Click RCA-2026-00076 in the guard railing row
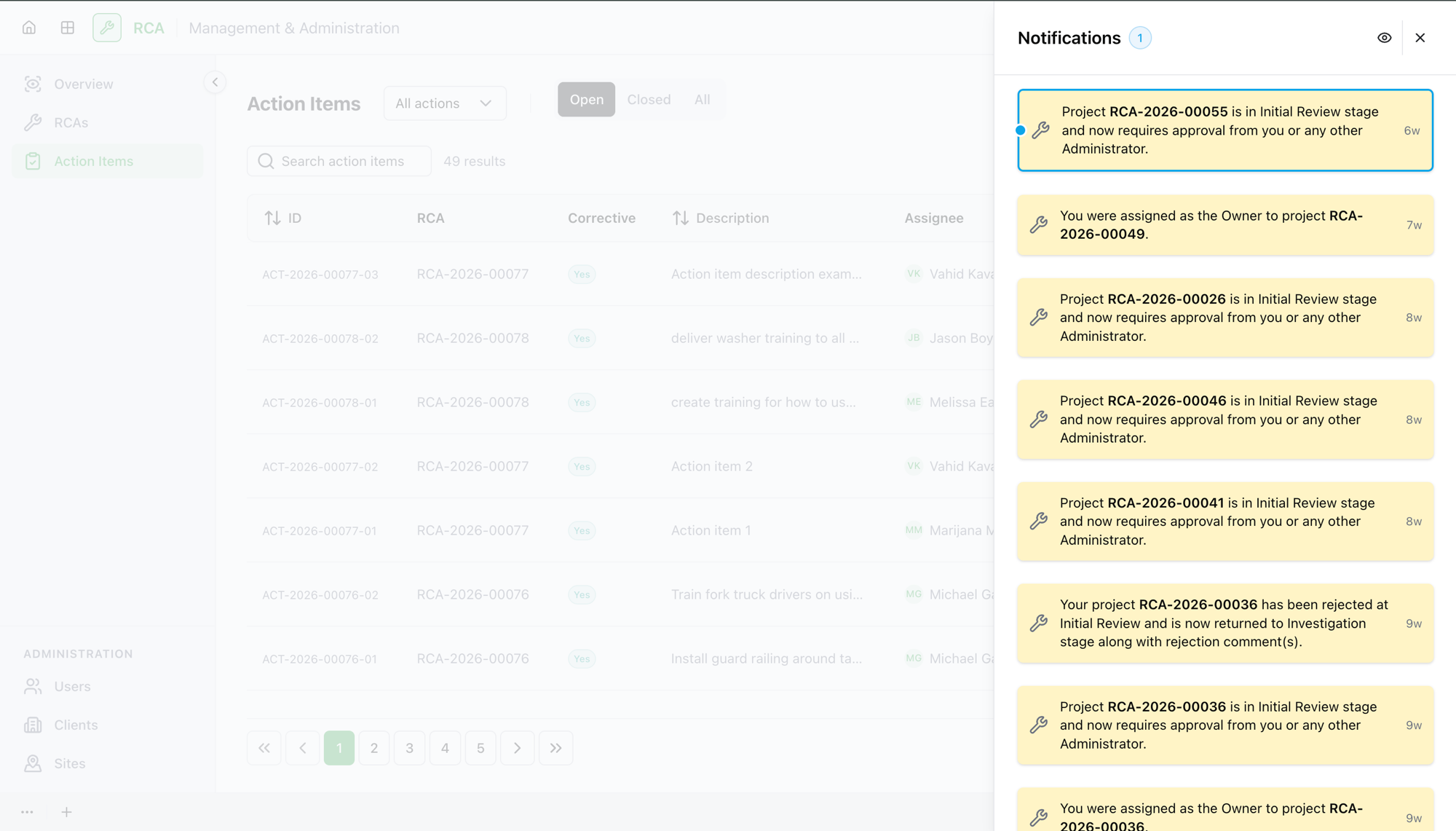This screenshot has width=1456, height=831. (x=473, y=658)
